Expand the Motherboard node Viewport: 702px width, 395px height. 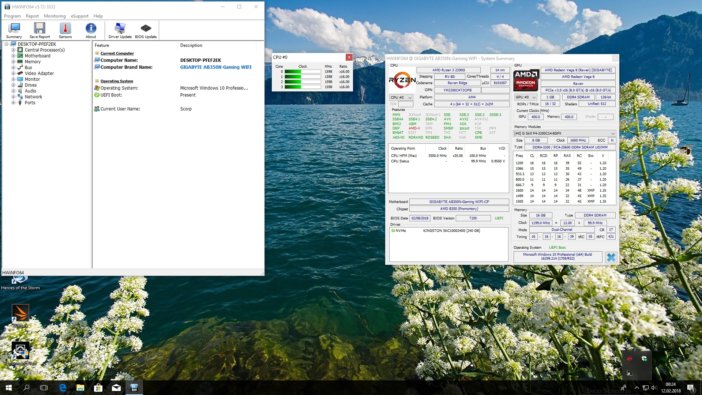(x=13, y=56)
